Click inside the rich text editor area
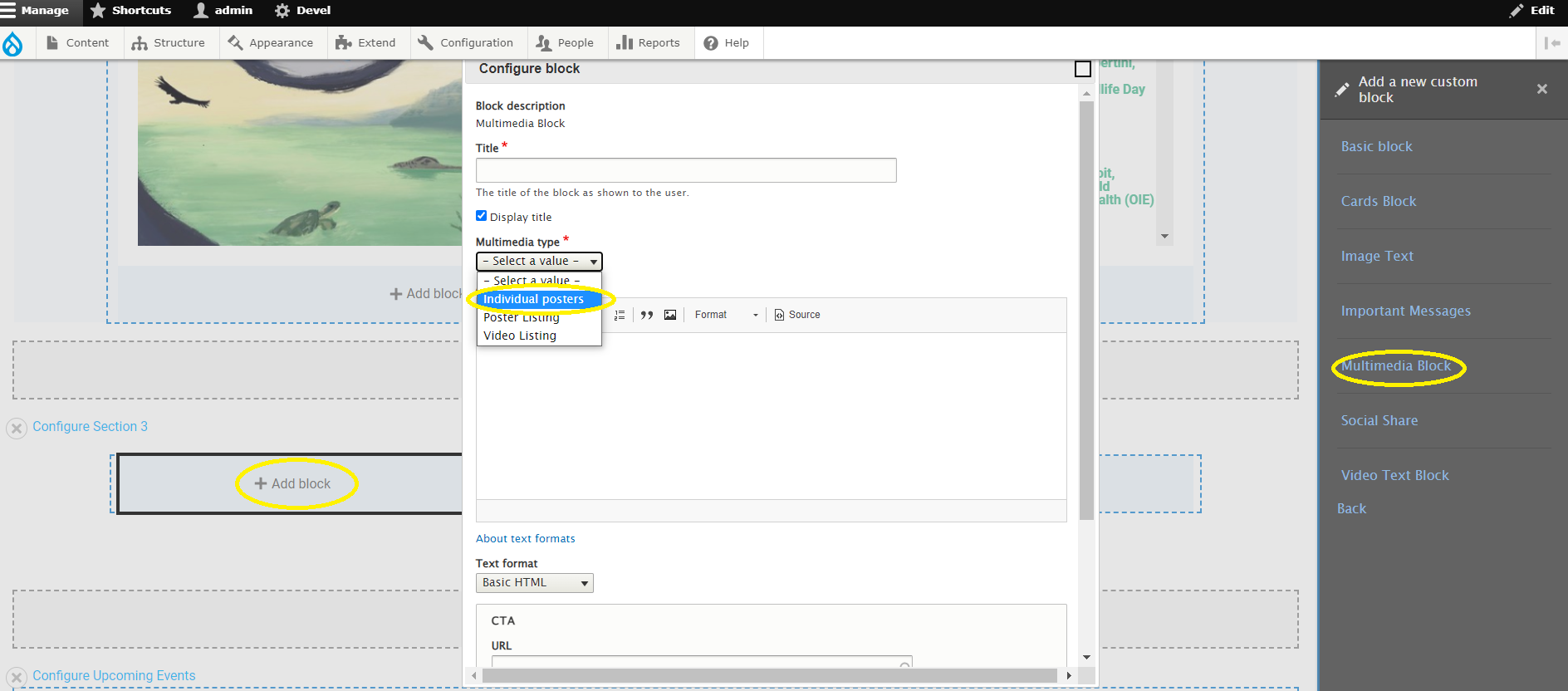Screen dimensions: 1568x691 (x=771, y=415)
